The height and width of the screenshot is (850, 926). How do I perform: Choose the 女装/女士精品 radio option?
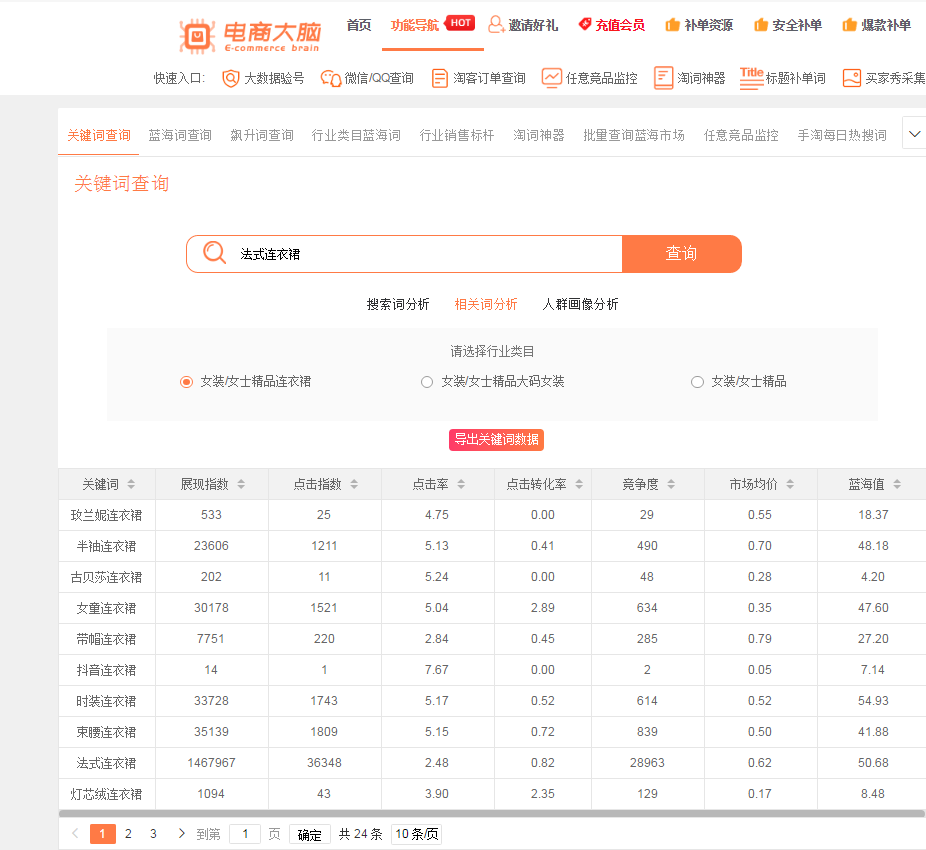click(x=696, y=382)
